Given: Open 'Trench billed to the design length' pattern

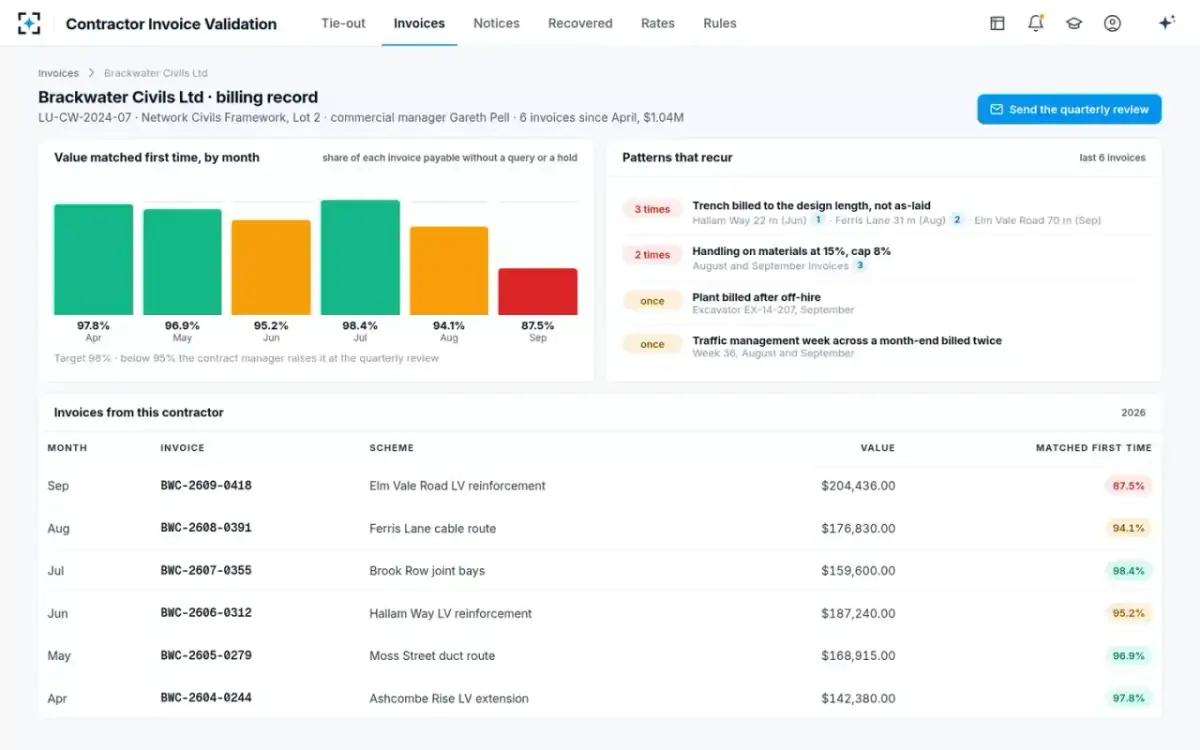Looking at the screenshot, I should [811, 206].
